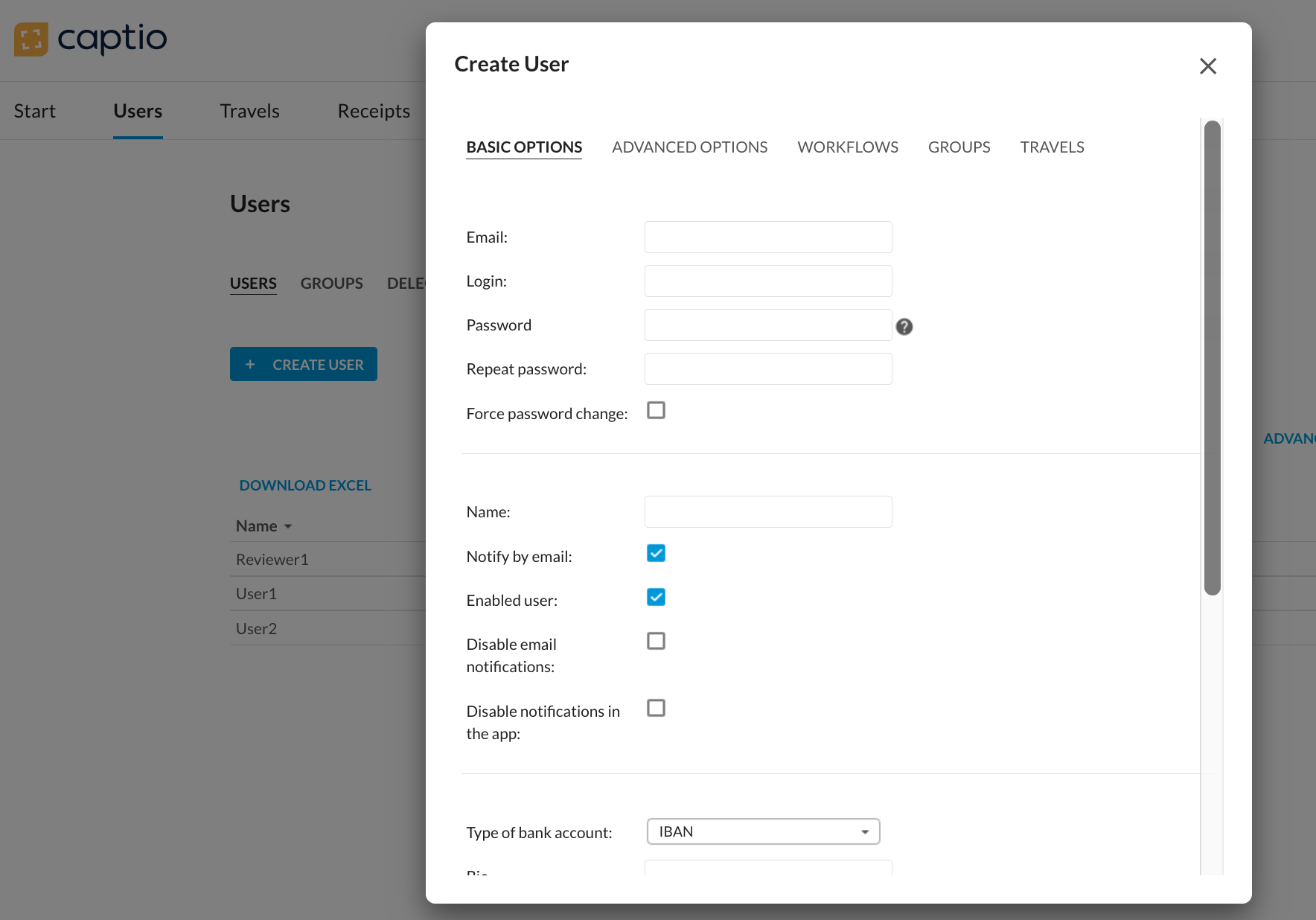Image resolution: width=1316 pixels, height=920 pixels.
Task: Check Disable notifications in the app
Action: (656, 709)
